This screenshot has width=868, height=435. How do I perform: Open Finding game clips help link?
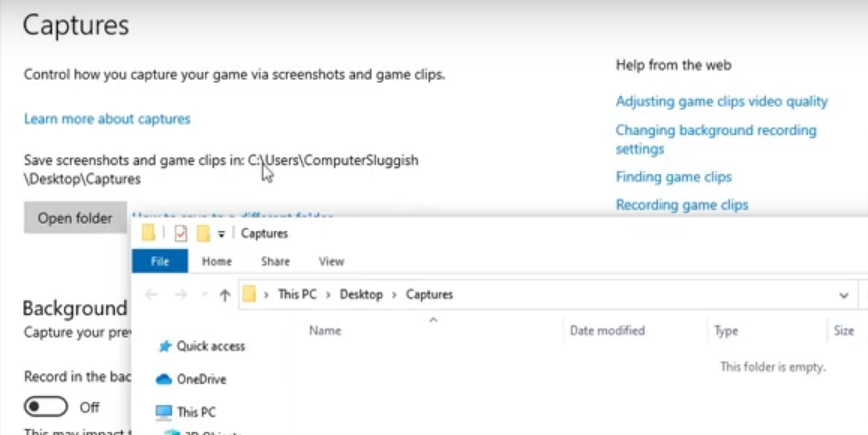pyautogui.click(x=674, y=177)
